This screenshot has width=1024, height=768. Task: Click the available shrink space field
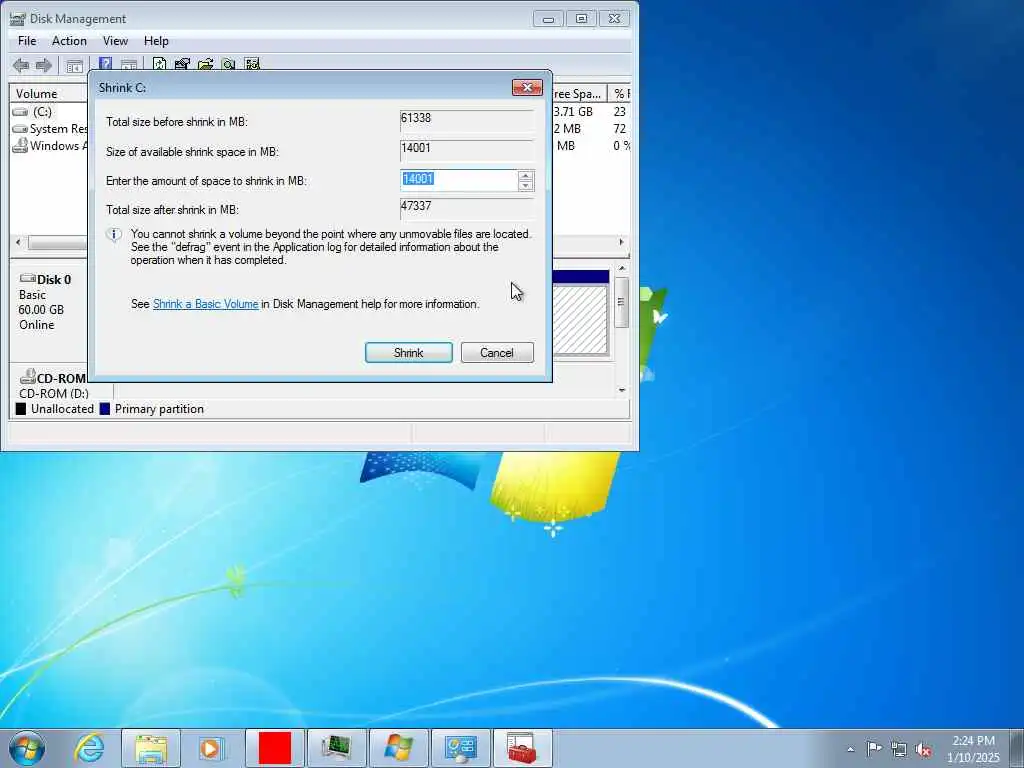[466, 150]
